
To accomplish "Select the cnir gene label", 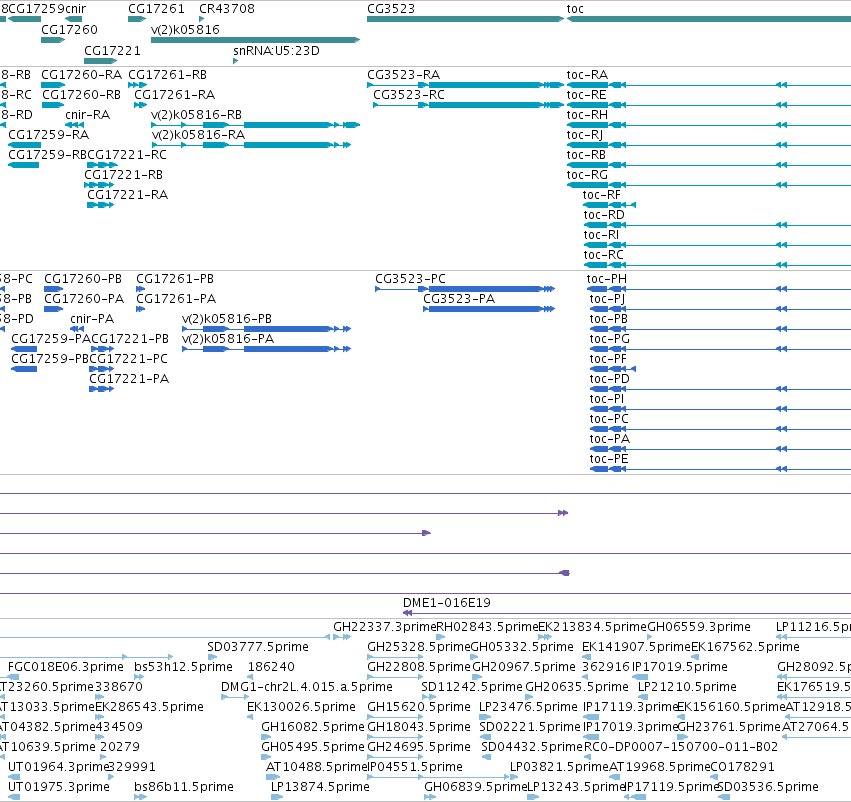I will point(75,9).
